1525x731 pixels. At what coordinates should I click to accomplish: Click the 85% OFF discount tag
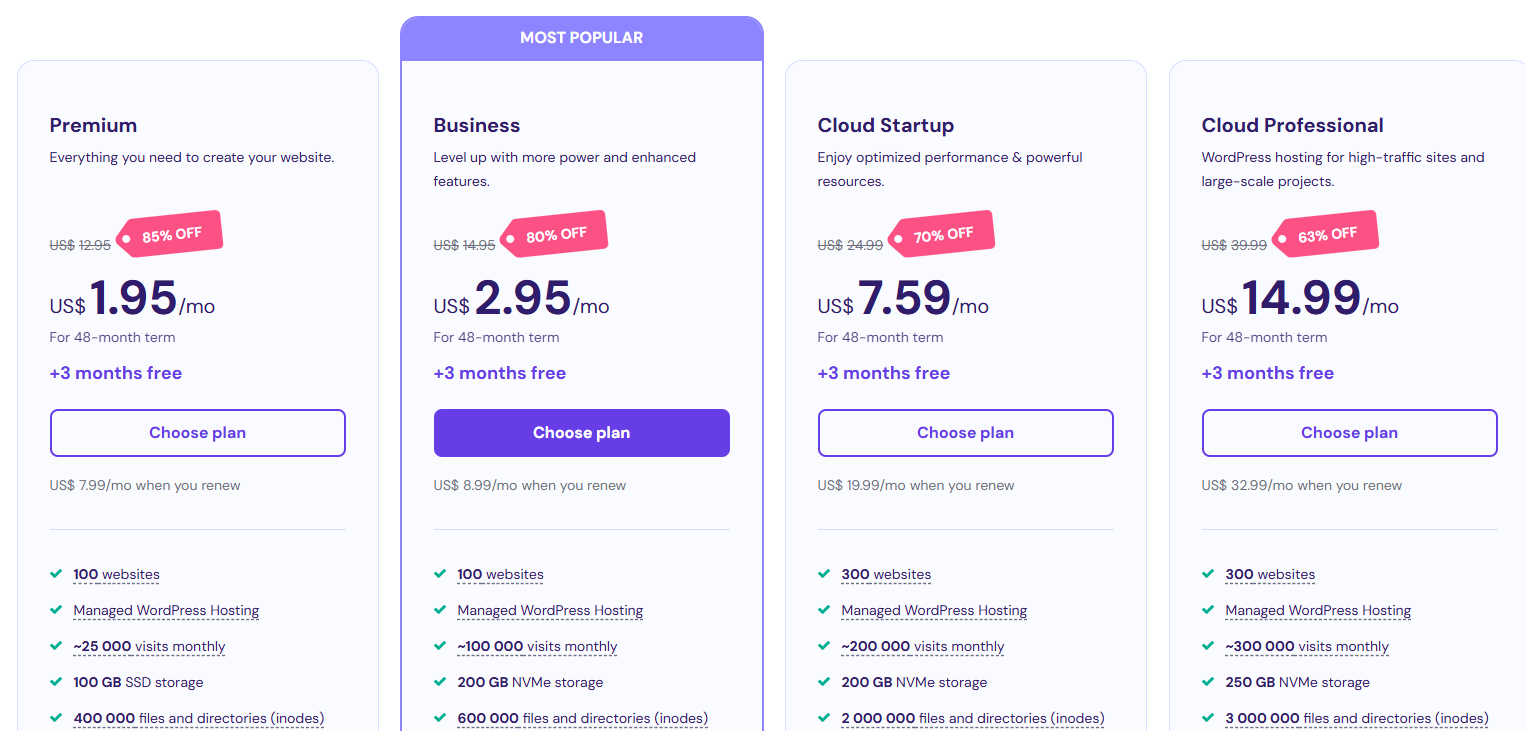point(170,236)
